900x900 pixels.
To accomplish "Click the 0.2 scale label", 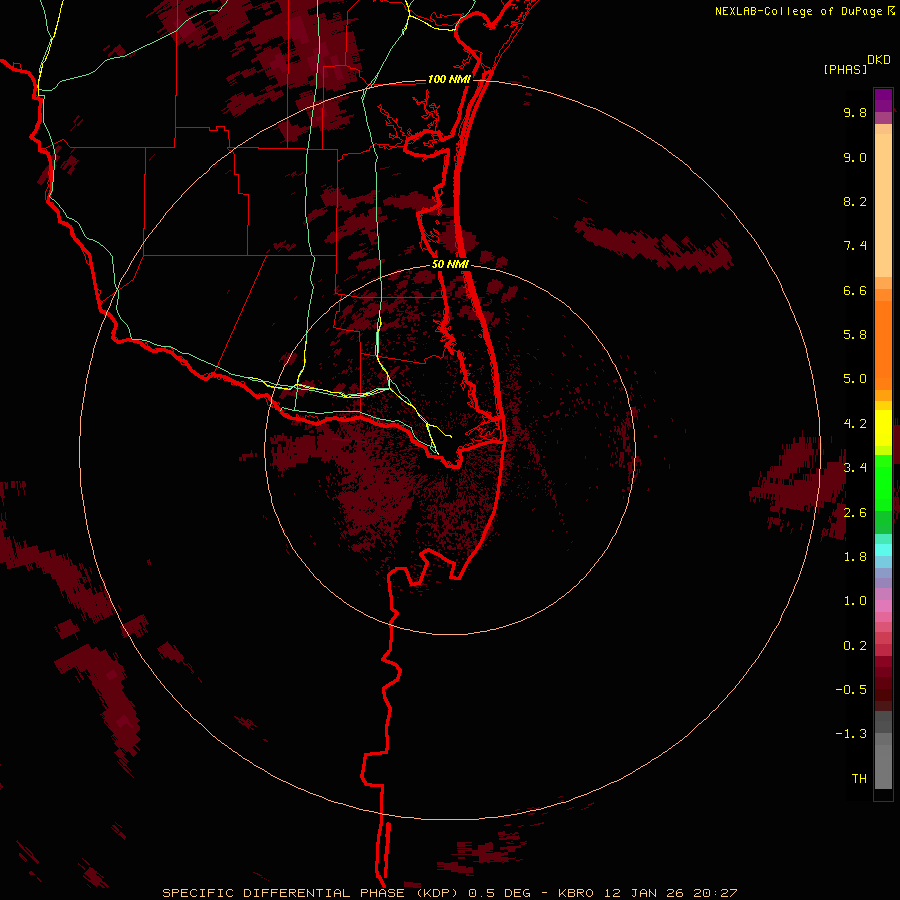I will point(855,646).
